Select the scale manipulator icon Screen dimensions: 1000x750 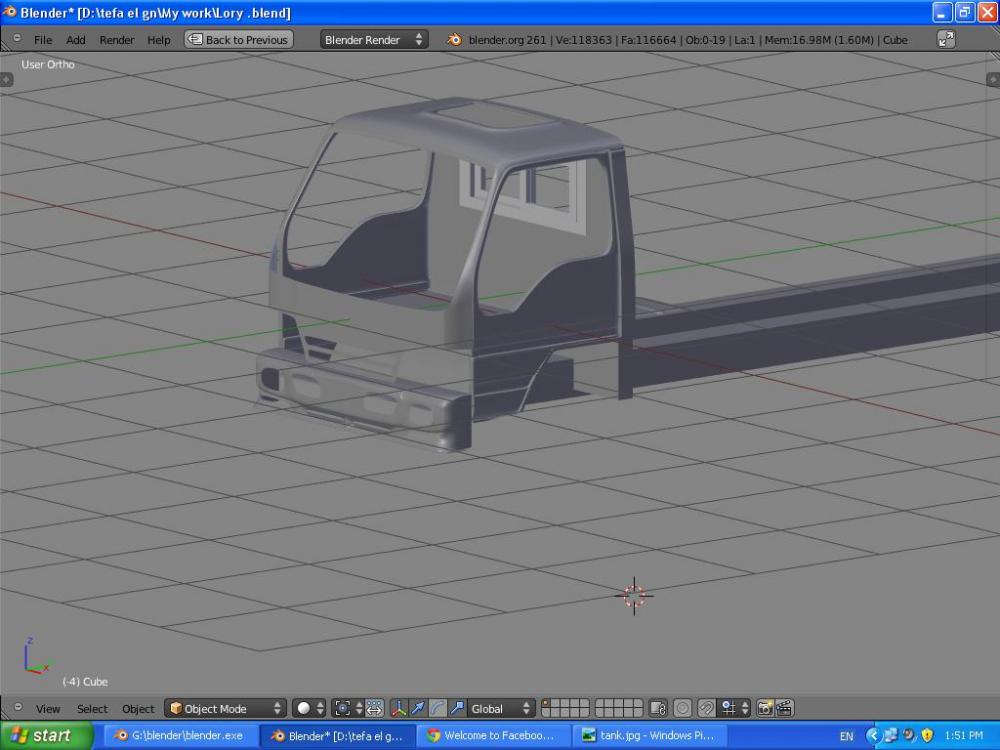(x=457, y=708)
